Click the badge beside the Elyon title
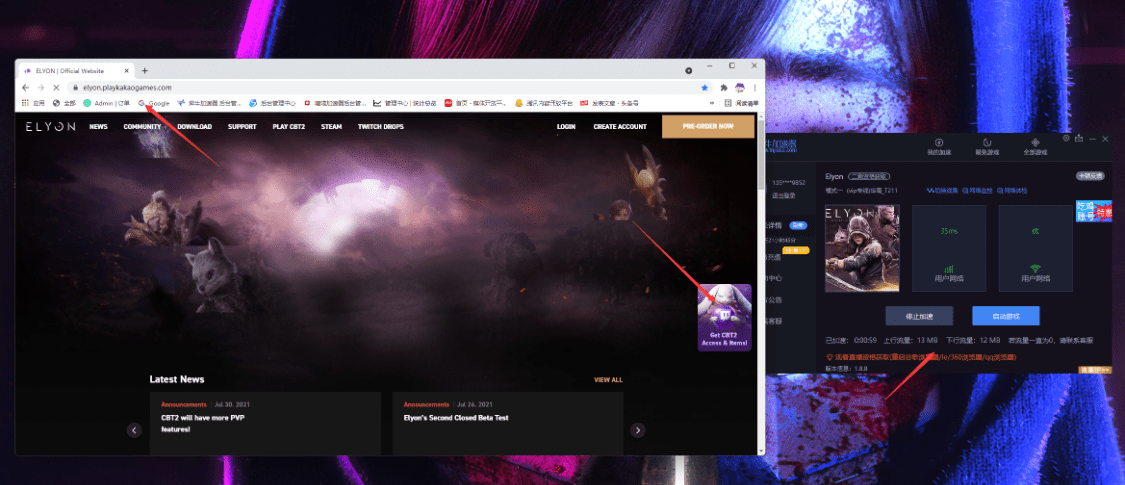This screenshot has height=485, width=1125. pos(869,176)
